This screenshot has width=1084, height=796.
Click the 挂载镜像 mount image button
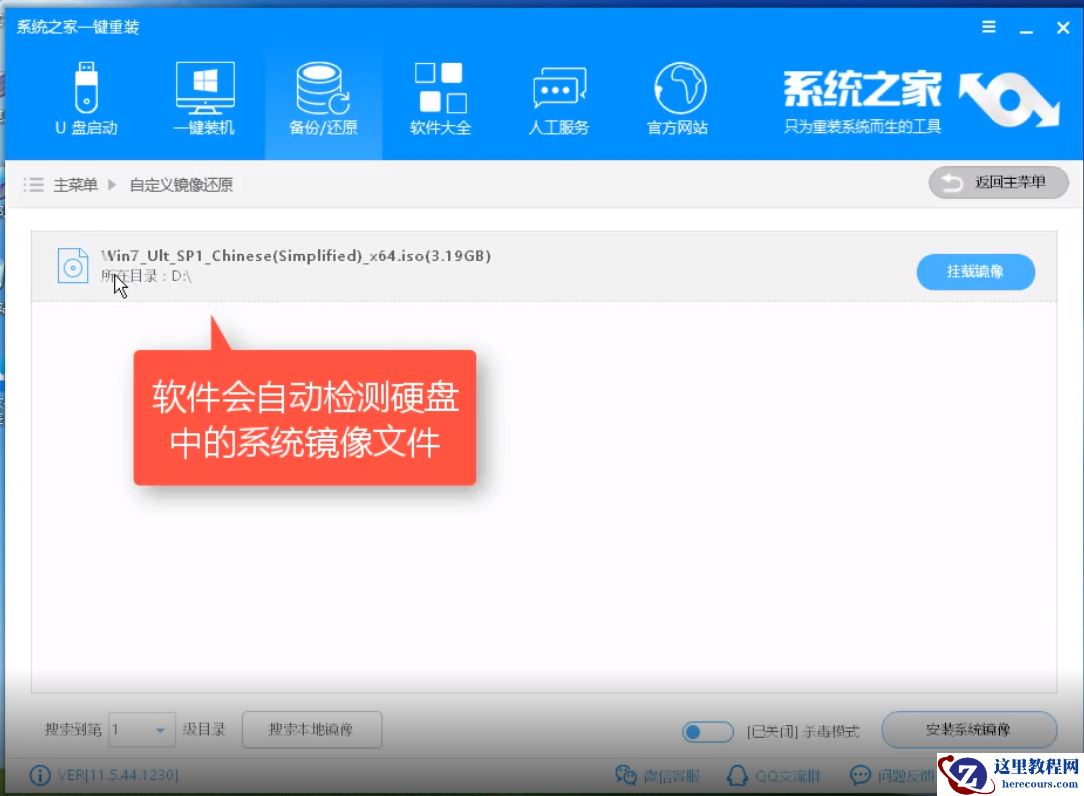click(975, 271)
